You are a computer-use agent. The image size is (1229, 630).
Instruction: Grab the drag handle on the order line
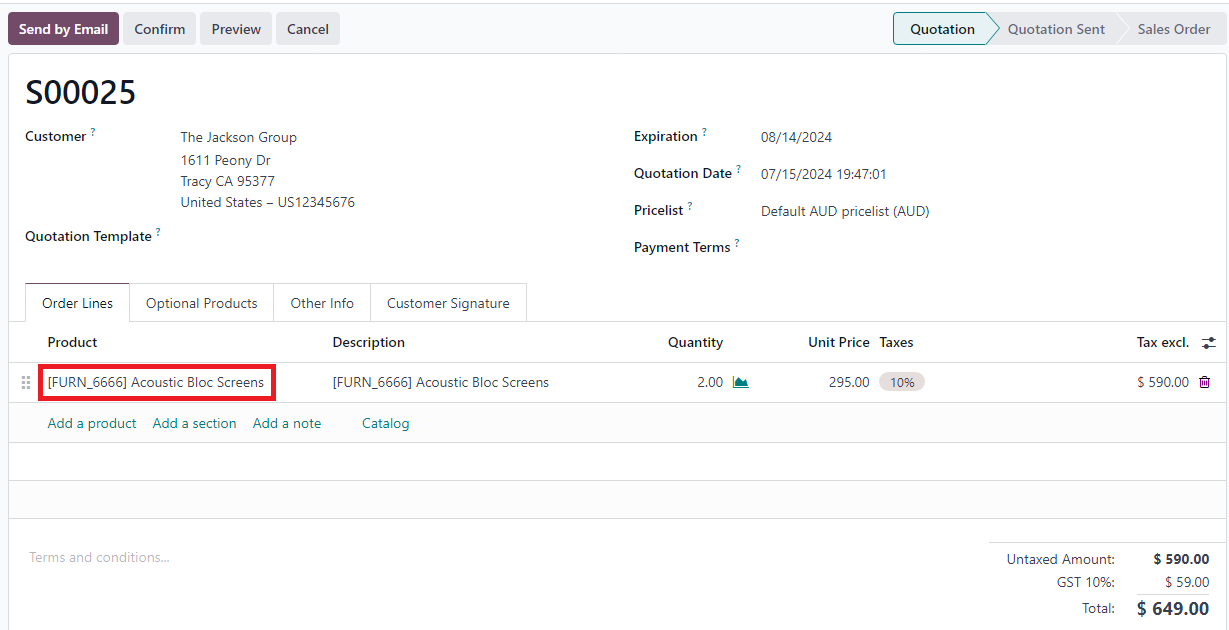[x=26, y=383]
